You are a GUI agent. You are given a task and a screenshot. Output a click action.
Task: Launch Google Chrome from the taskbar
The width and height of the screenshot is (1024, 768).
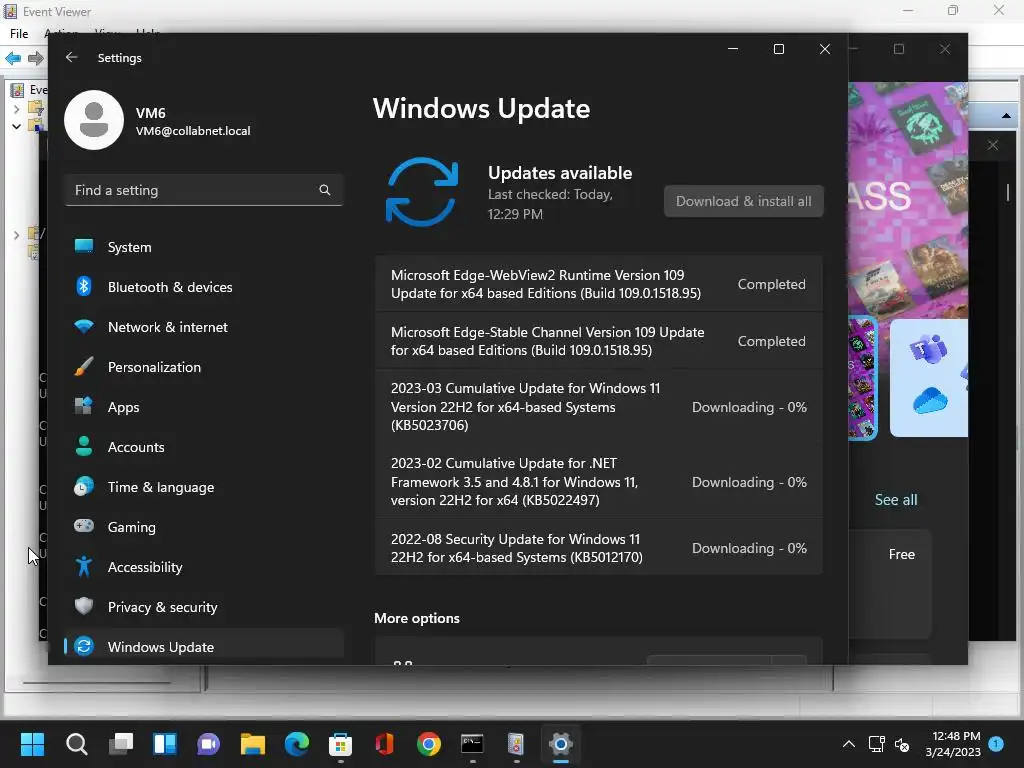pos(429,744)
